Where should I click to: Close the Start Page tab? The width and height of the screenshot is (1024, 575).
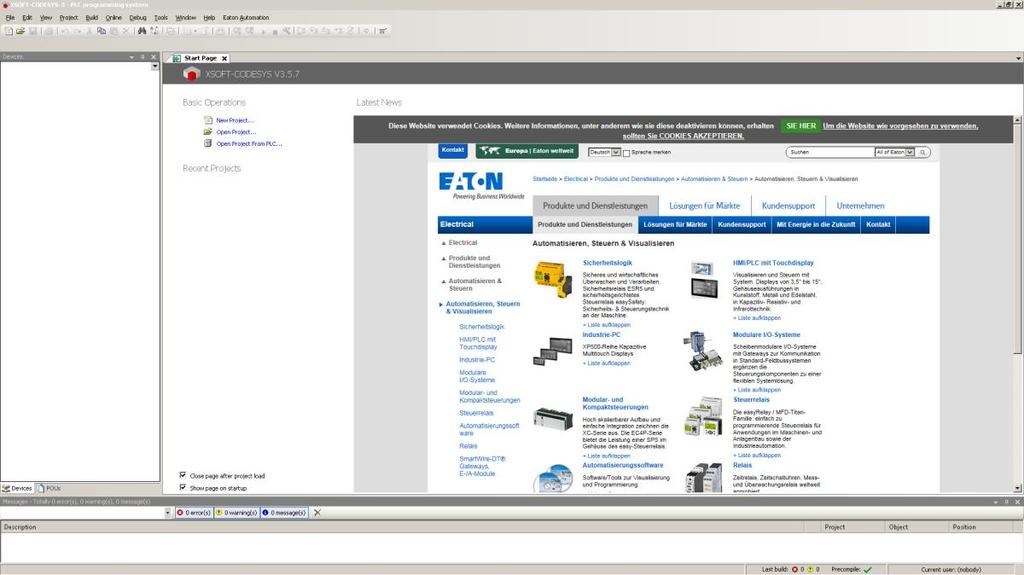[x=224, y=58]
